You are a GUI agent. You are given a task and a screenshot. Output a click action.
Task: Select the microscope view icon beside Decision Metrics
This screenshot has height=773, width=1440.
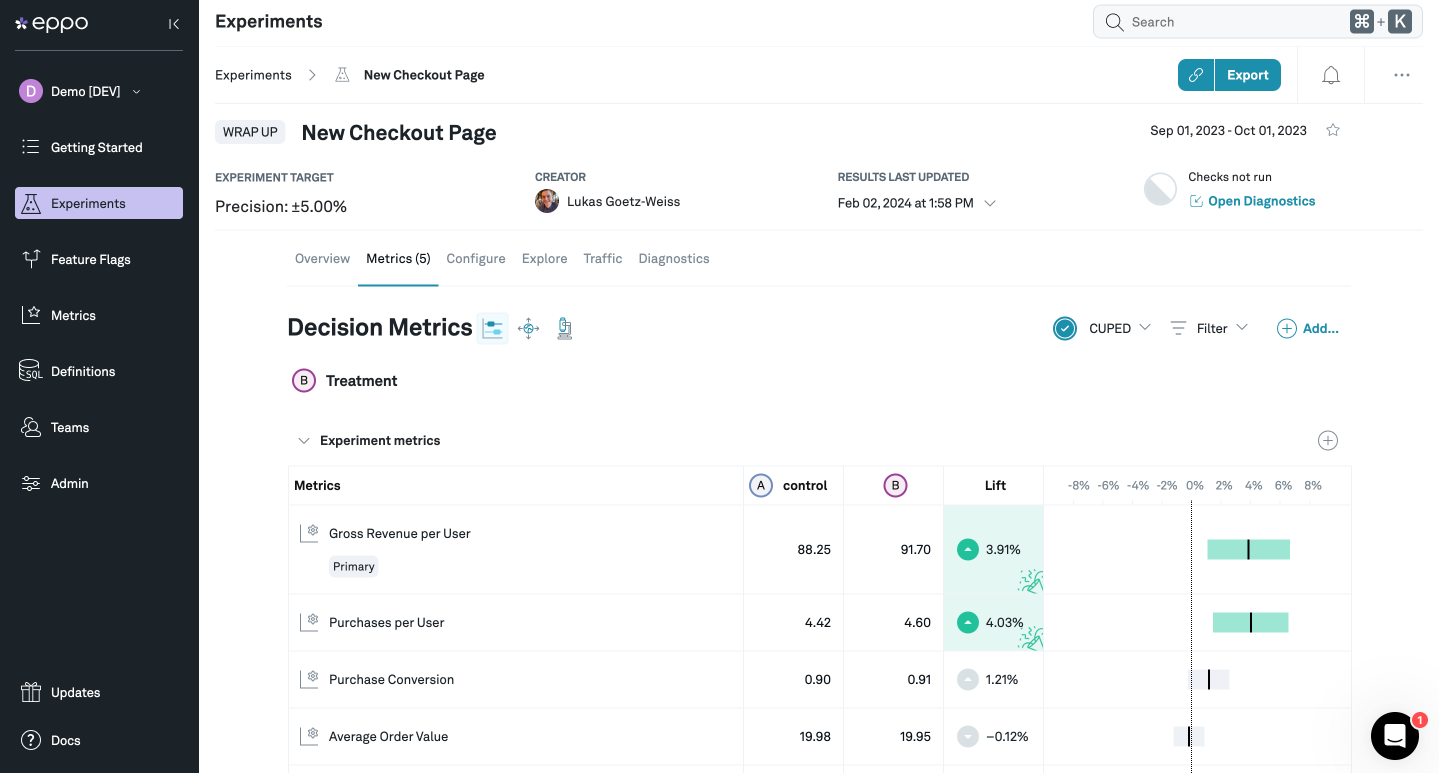click(x=564, y=328)
